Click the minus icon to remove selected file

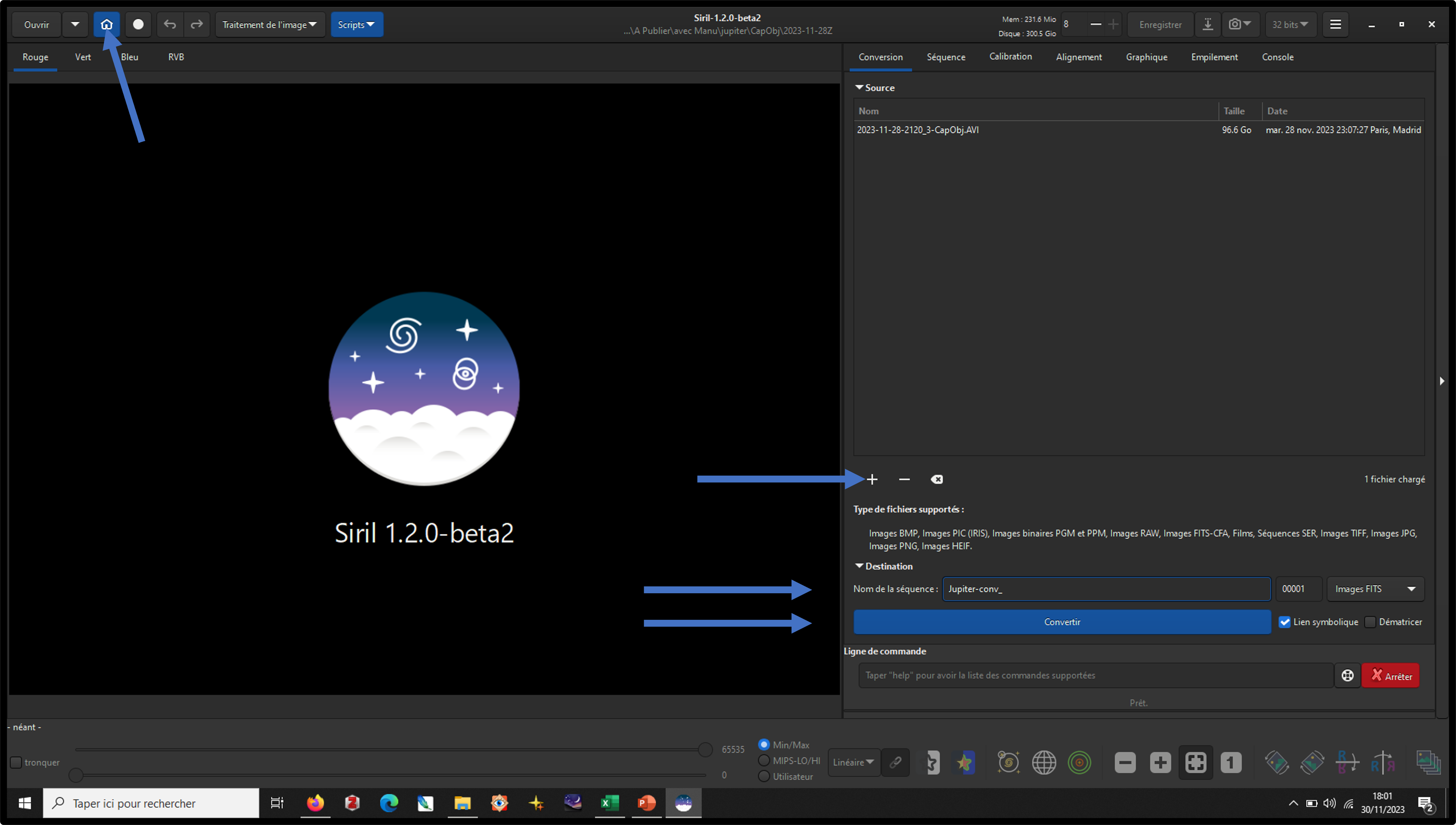904,479
